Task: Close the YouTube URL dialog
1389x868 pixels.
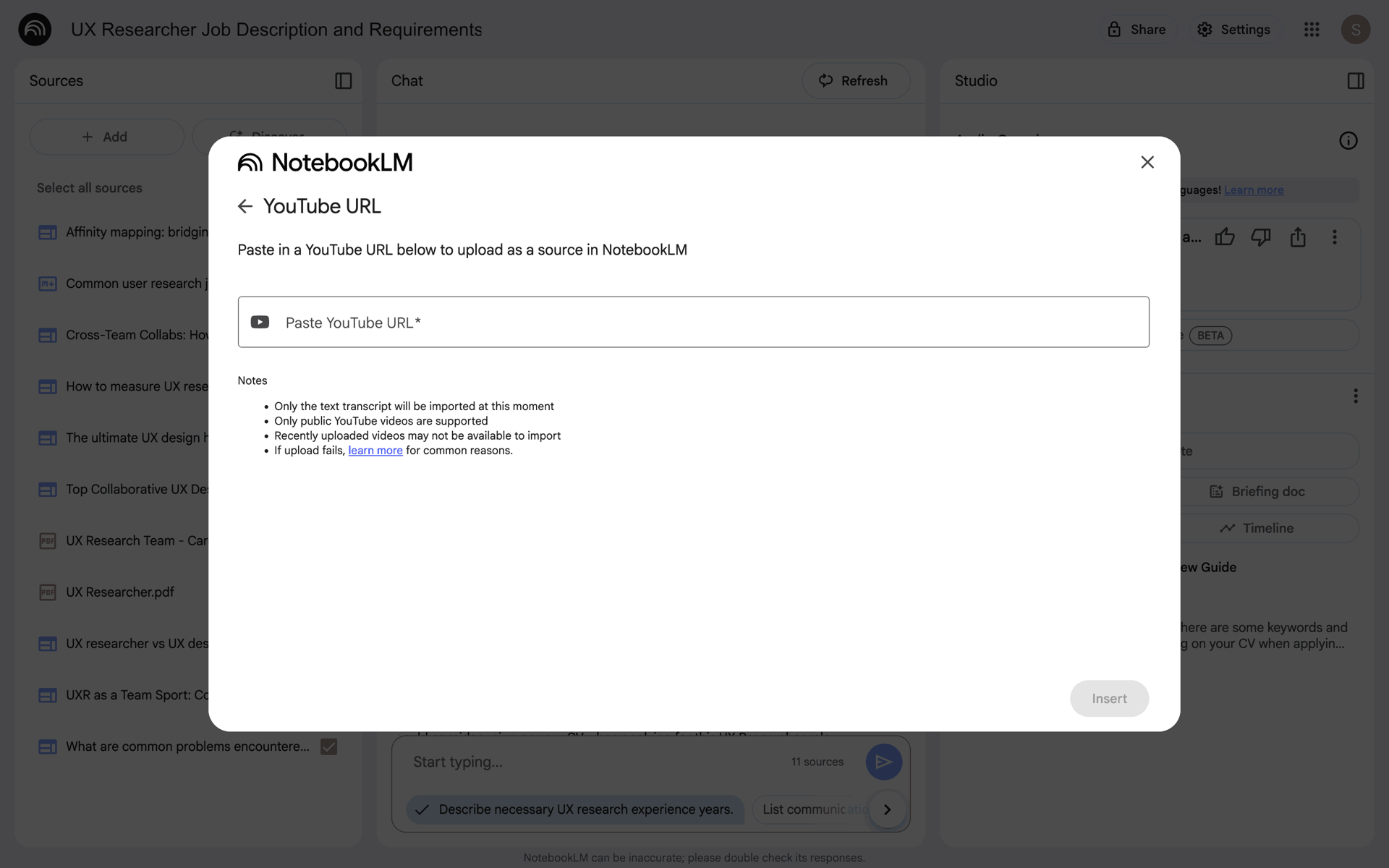Action: tap(1147, 162)
